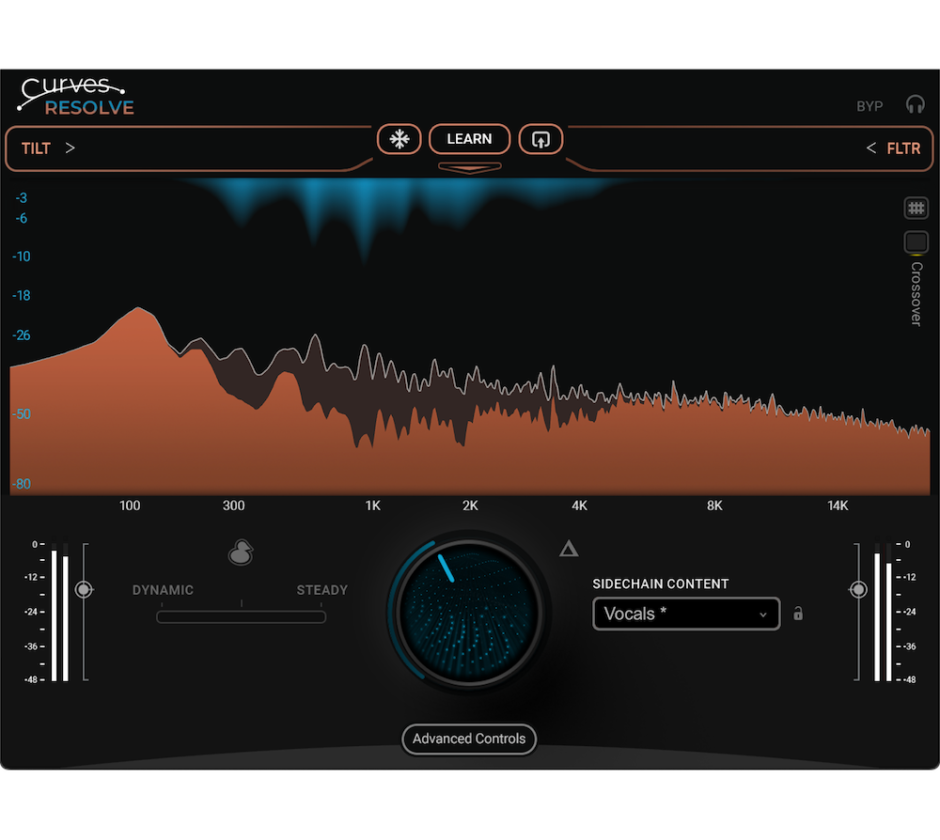Click the output level fader handle on the right
Viewport: 940px width, 840px height.
click(858, 590)
